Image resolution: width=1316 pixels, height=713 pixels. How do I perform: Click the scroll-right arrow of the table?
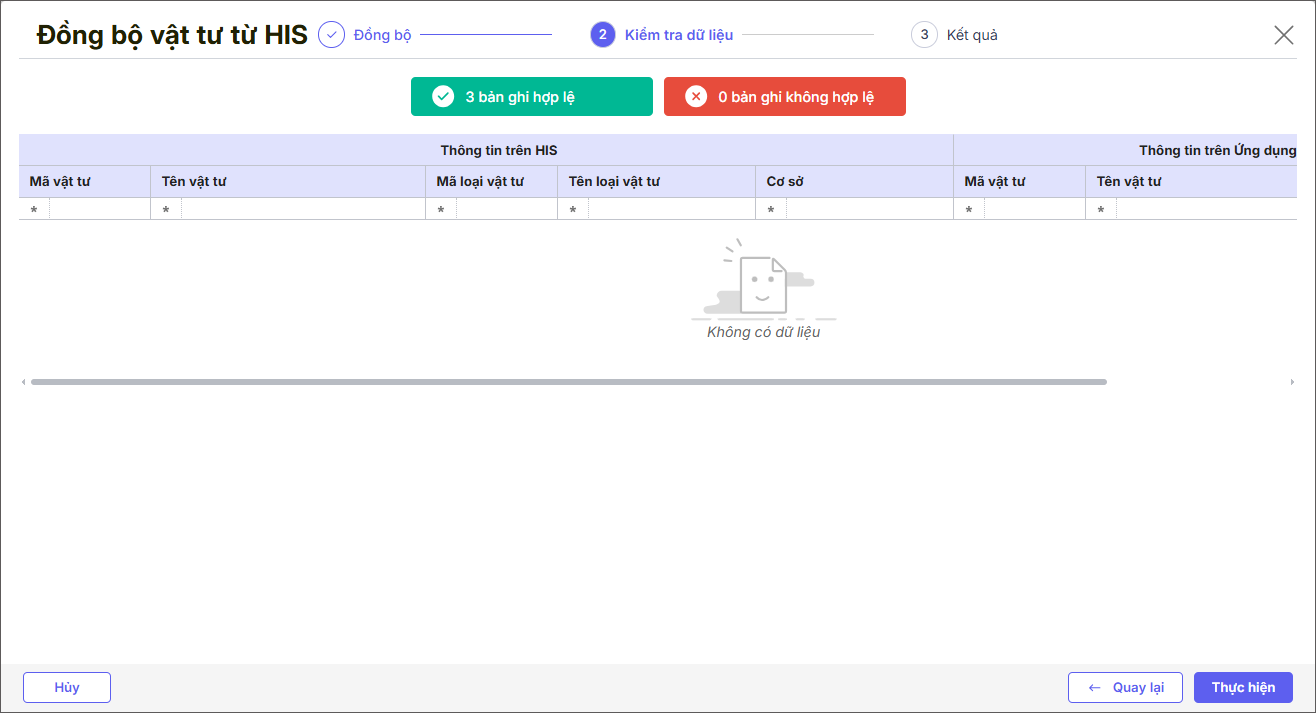tap(1292, 382)
